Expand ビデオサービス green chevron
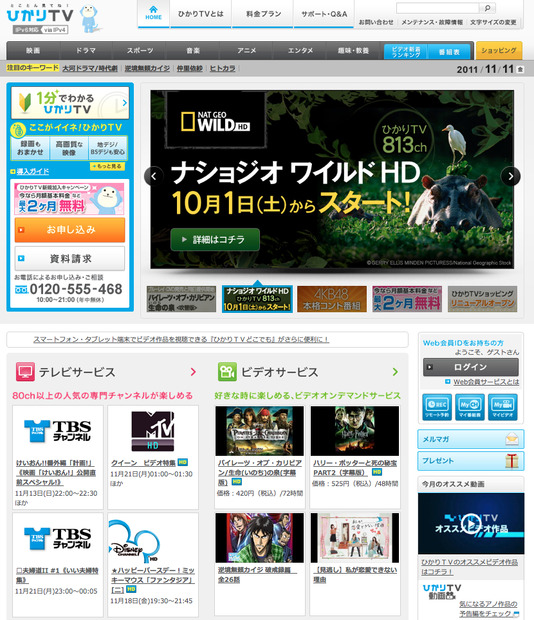This screenshot has width=534, height=620. [395, 372]
